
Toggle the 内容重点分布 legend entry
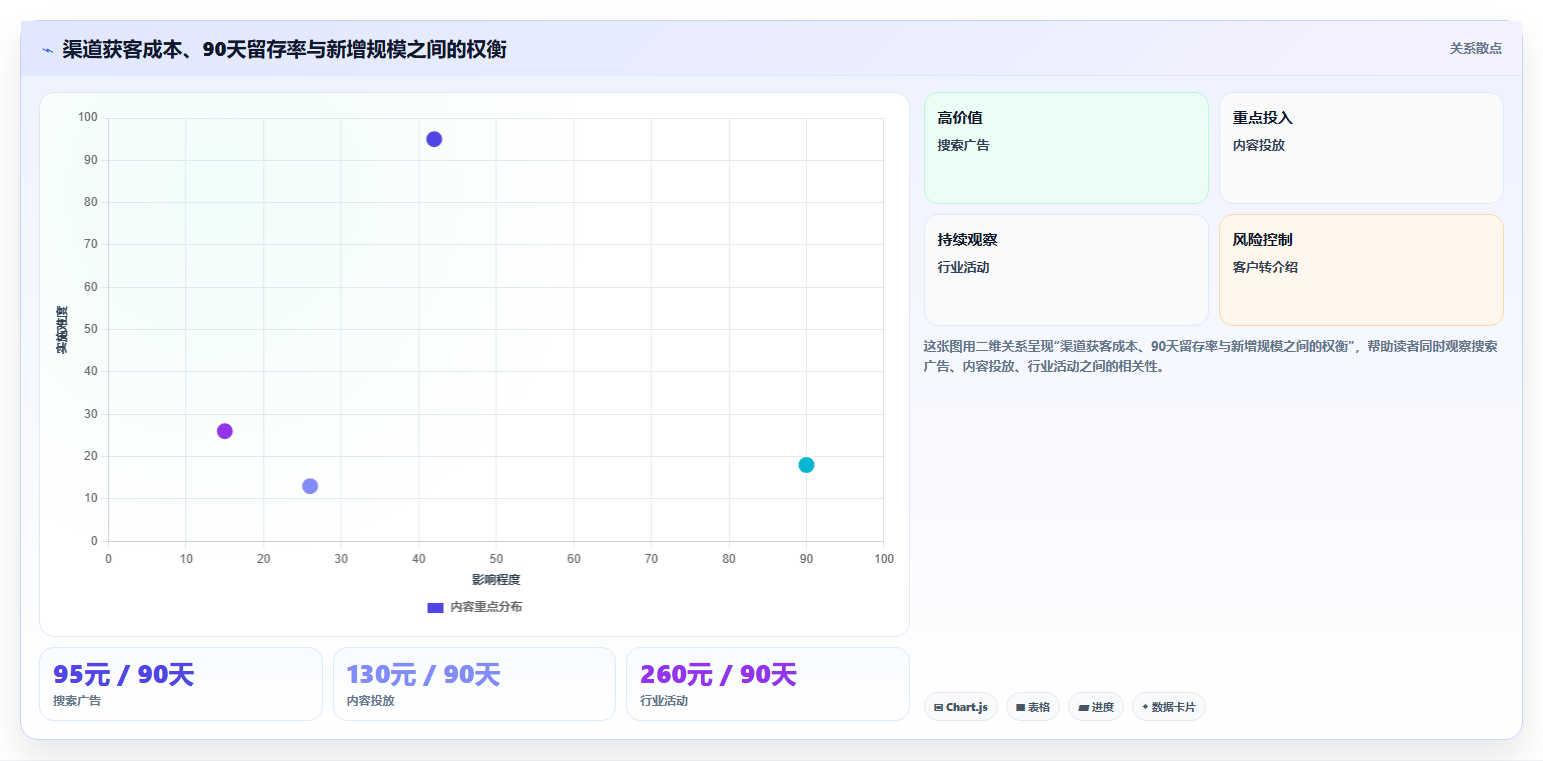click(x=474, y=607)
